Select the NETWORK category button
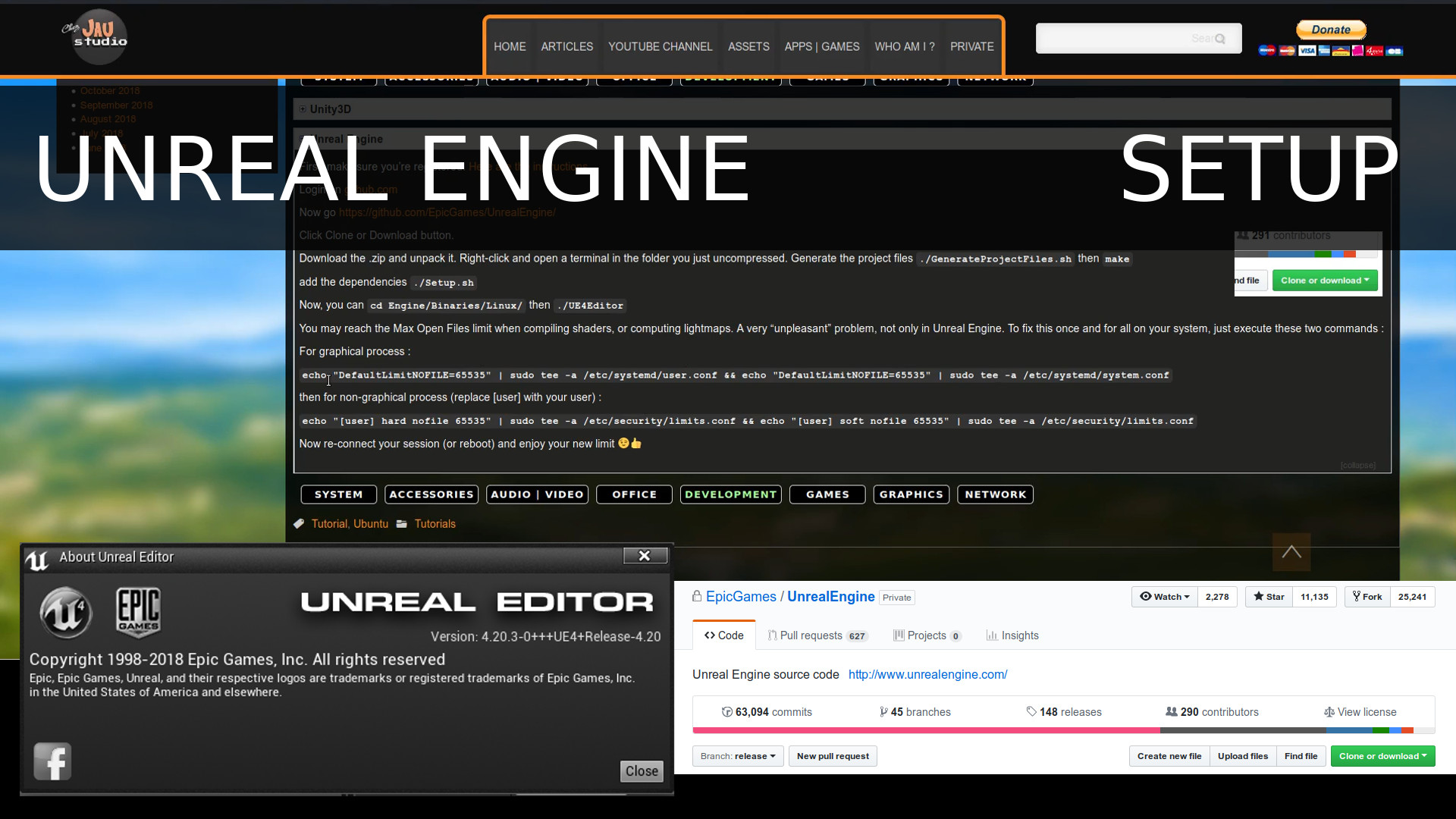 coord(995,494)
